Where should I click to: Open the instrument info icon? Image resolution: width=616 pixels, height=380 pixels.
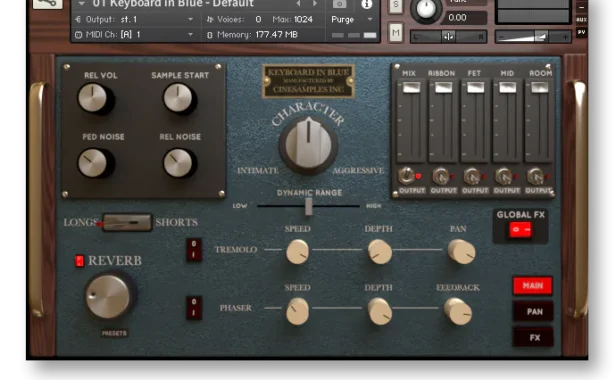point(366,4)
